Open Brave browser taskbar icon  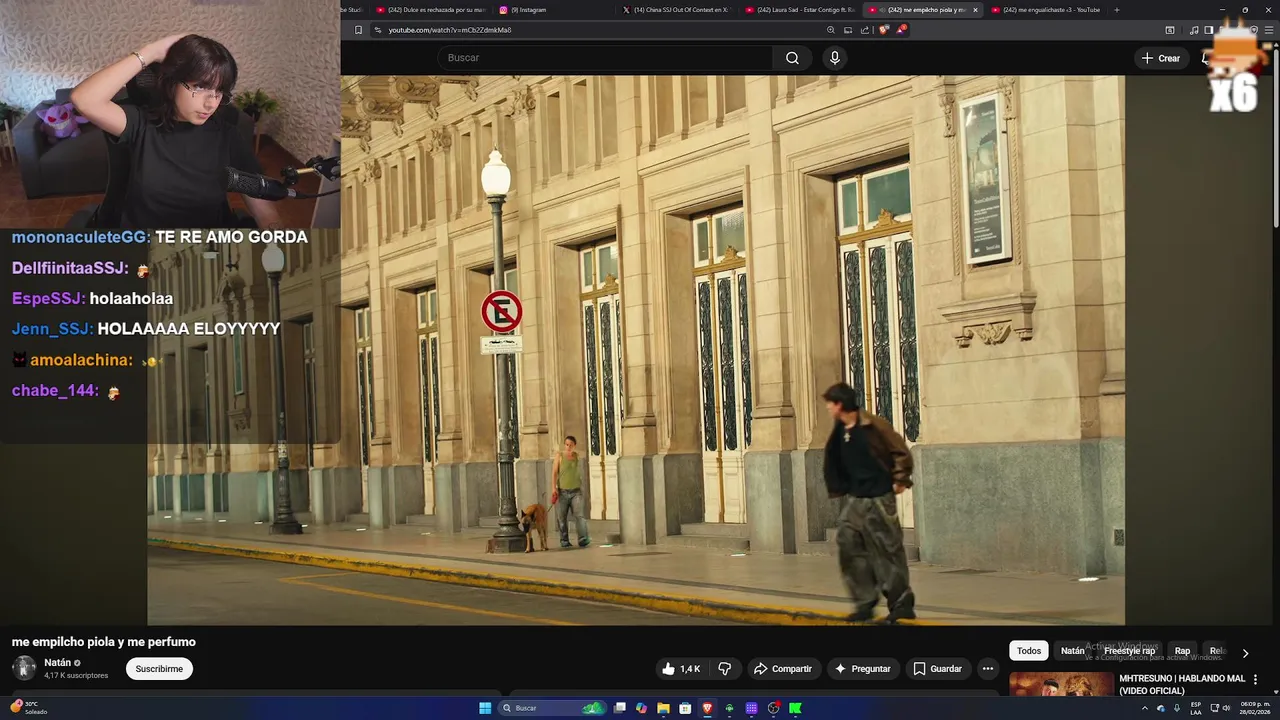click(x=707, y=708)
